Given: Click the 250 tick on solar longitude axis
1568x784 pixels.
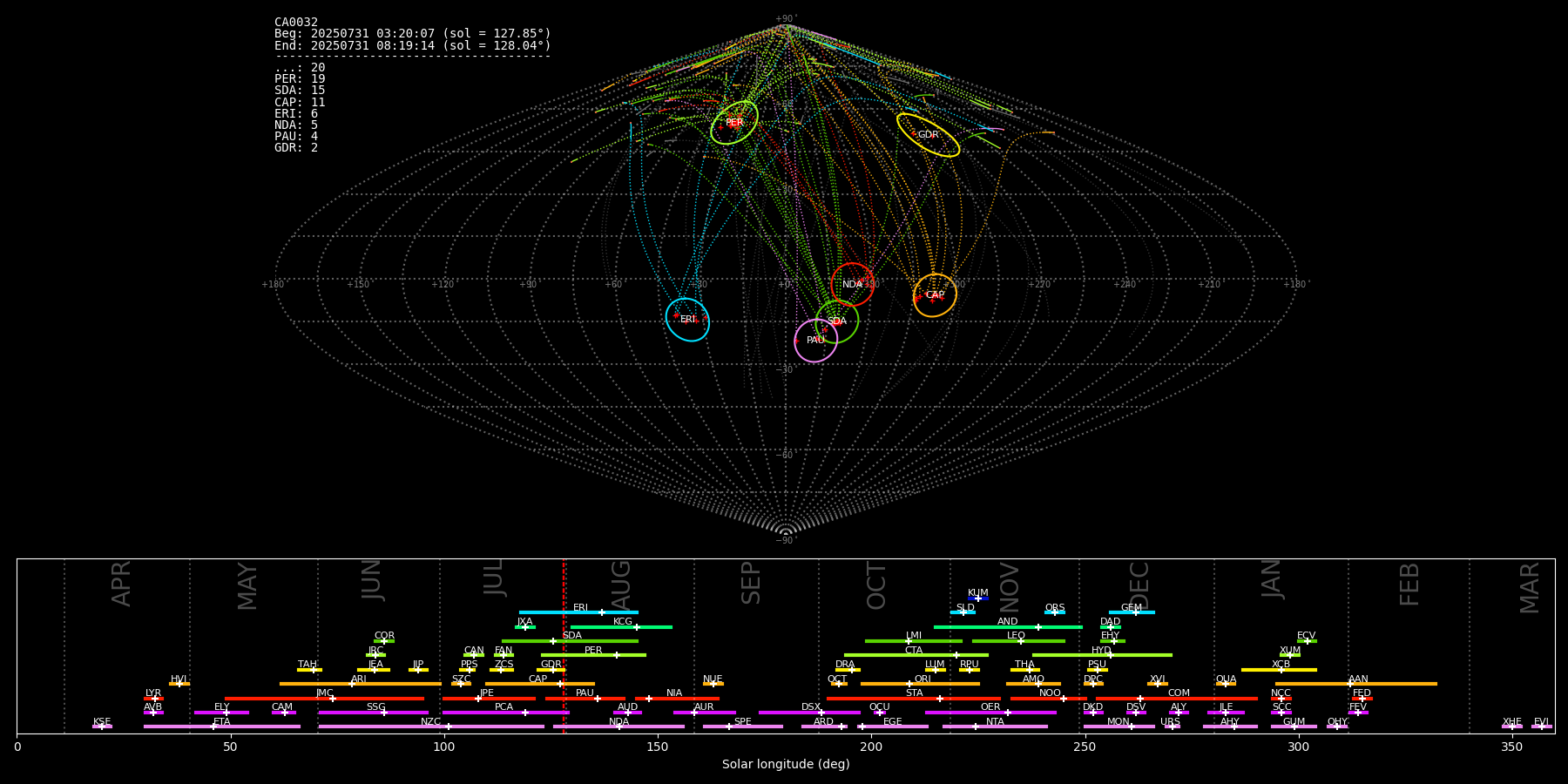Looking at the screenshot, I should tap(1085, 747).
